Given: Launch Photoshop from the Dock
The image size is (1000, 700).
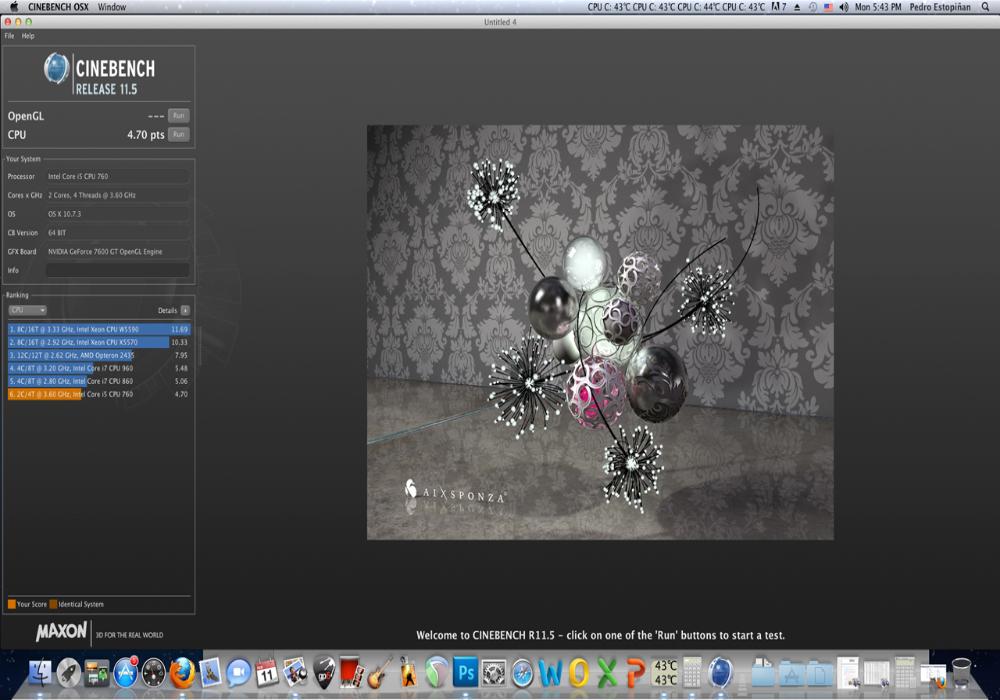Looking at the screenshot, I should coord(466,673).
